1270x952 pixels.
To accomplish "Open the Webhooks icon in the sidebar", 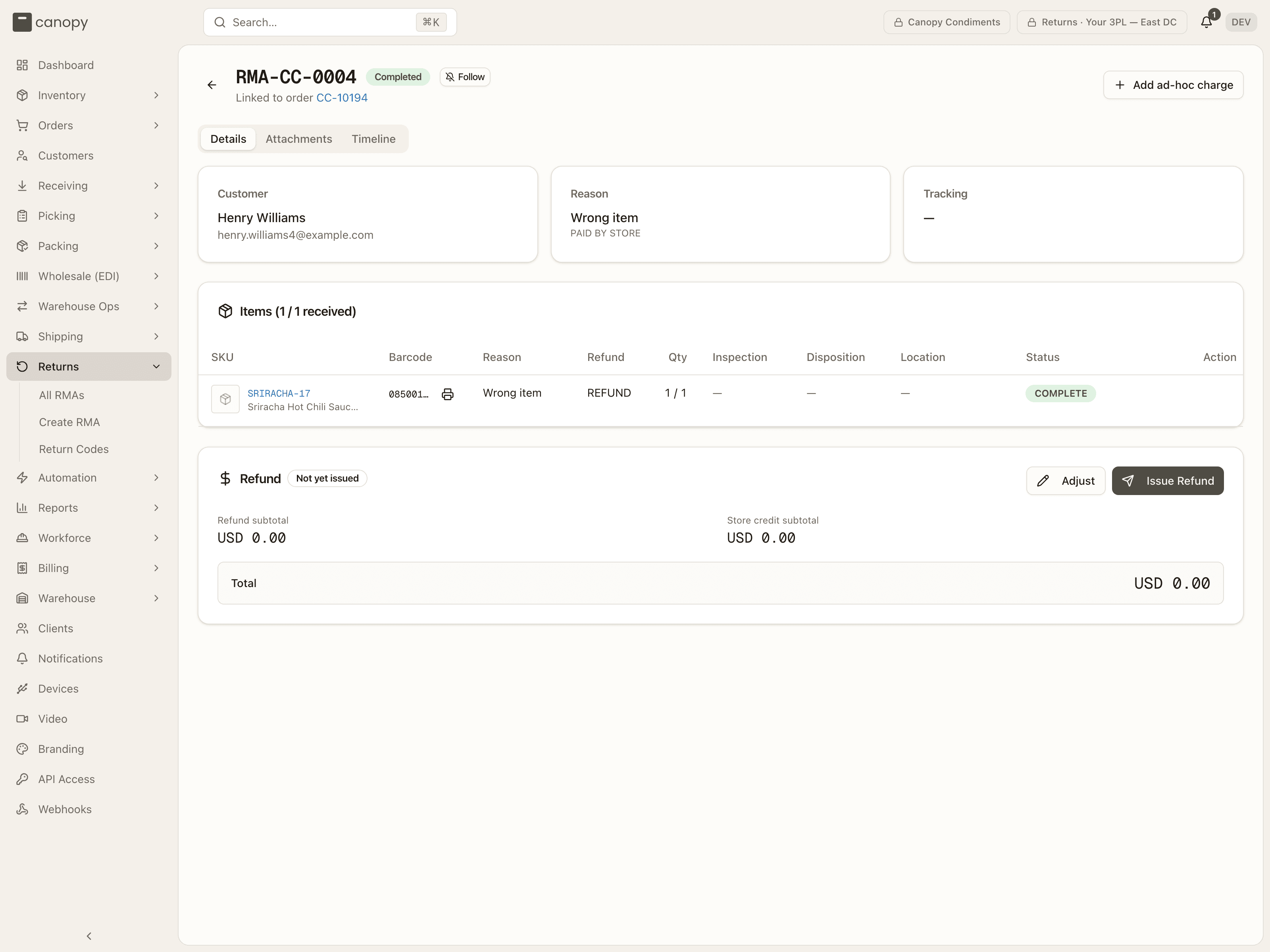I will tap(22, 809).
